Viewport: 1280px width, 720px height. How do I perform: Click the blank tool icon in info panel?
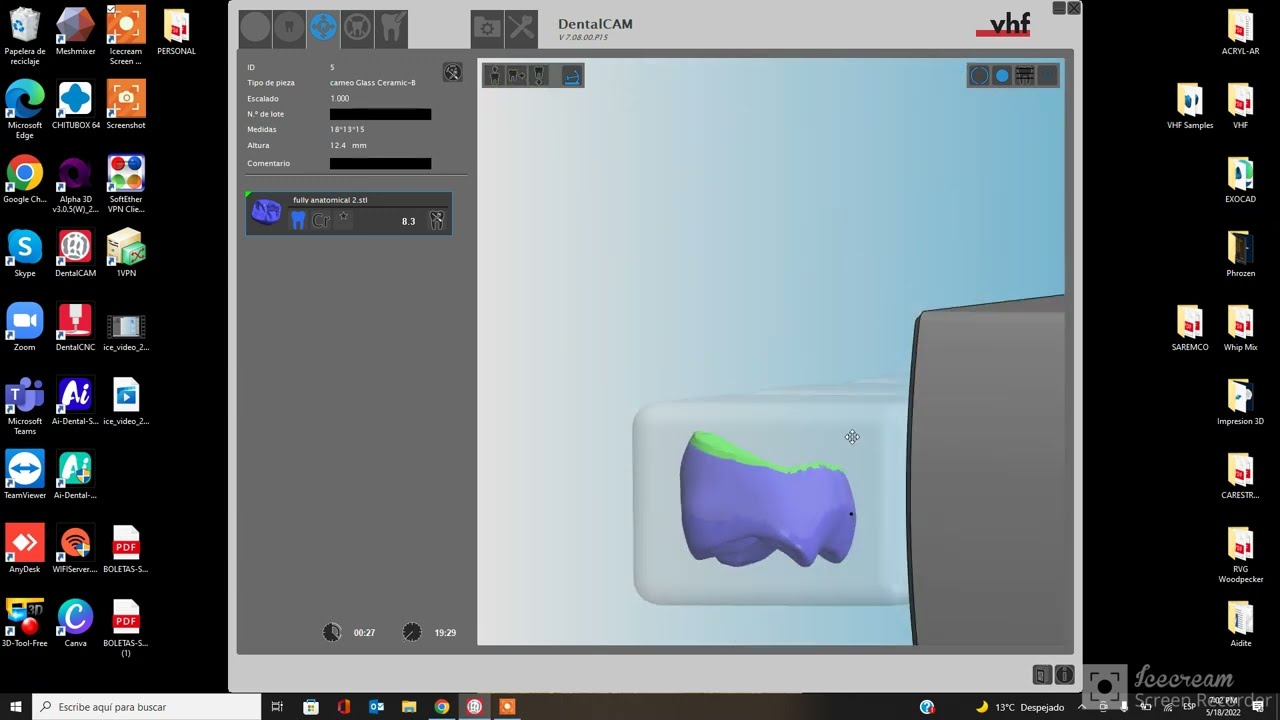point(453,72)
